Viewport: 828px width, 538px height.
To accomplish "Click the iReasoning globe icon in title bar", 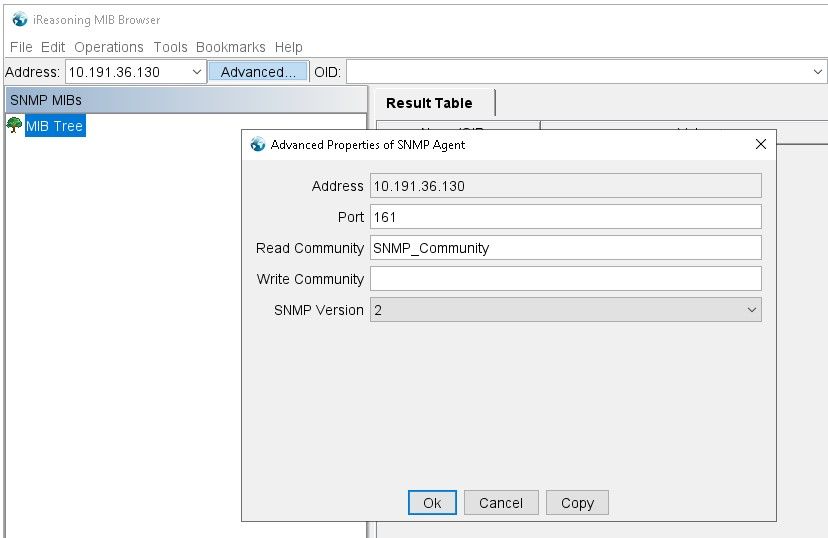I will (x=20, y=20).
